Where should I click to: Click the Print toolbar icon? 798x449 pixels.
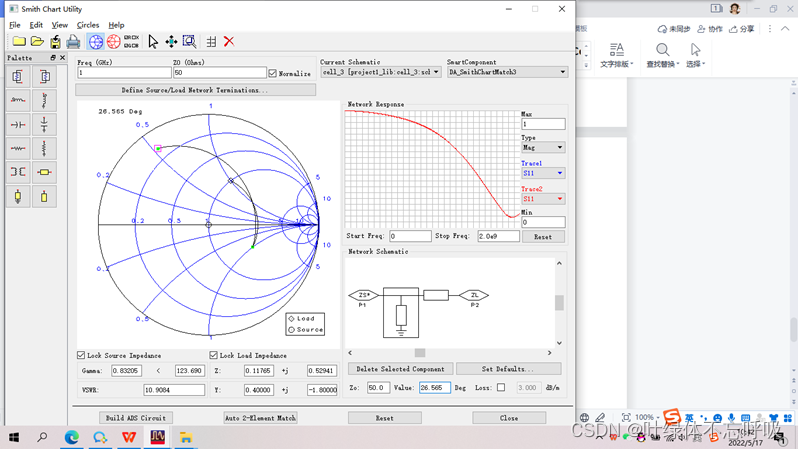click(73, 42)
